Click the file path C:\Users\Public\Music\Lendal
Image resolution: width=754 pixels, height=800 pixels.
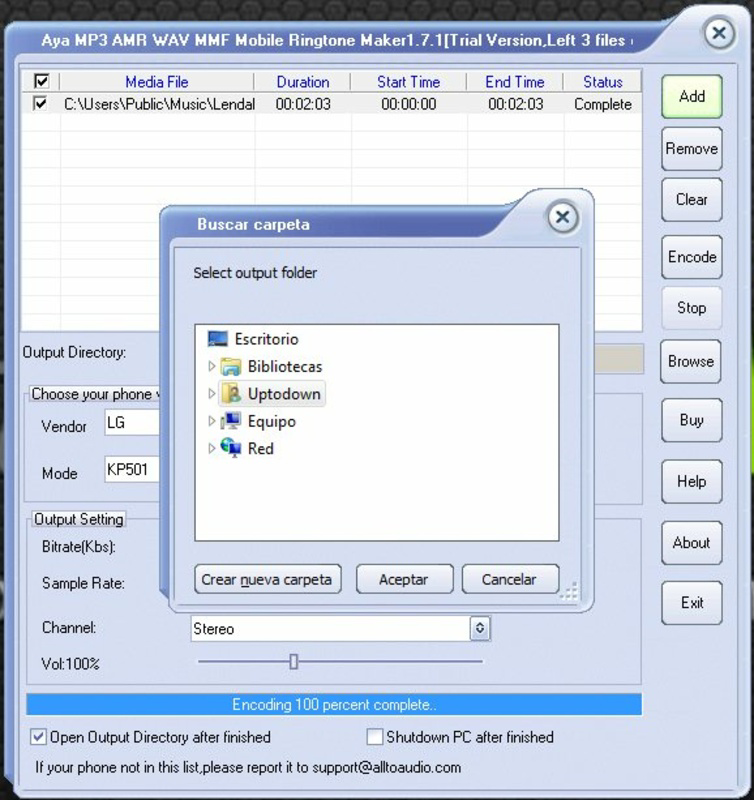tap(159, 104)
